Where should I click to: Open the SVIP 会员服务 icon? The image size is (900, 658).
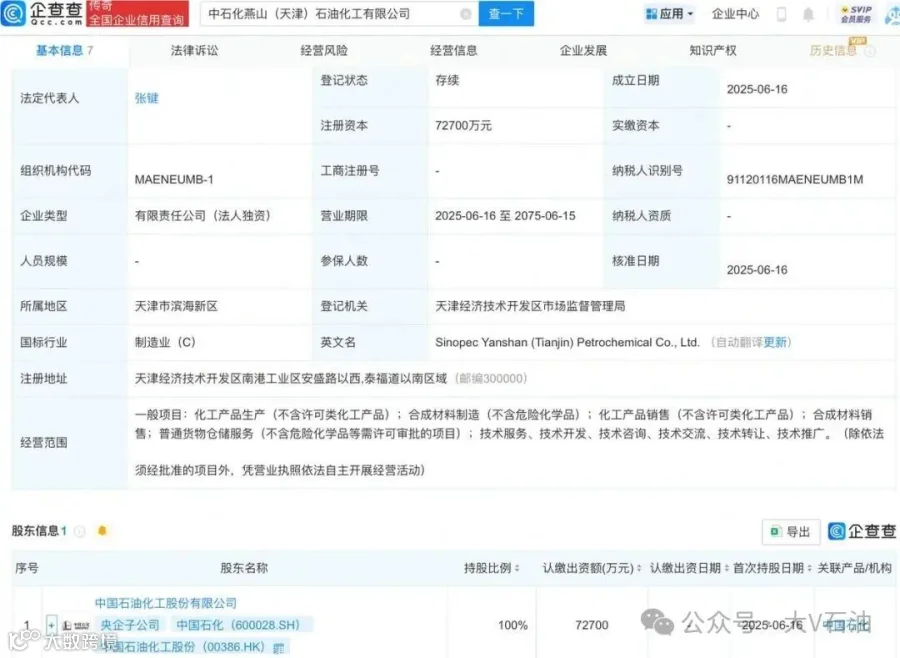point(856,14)
